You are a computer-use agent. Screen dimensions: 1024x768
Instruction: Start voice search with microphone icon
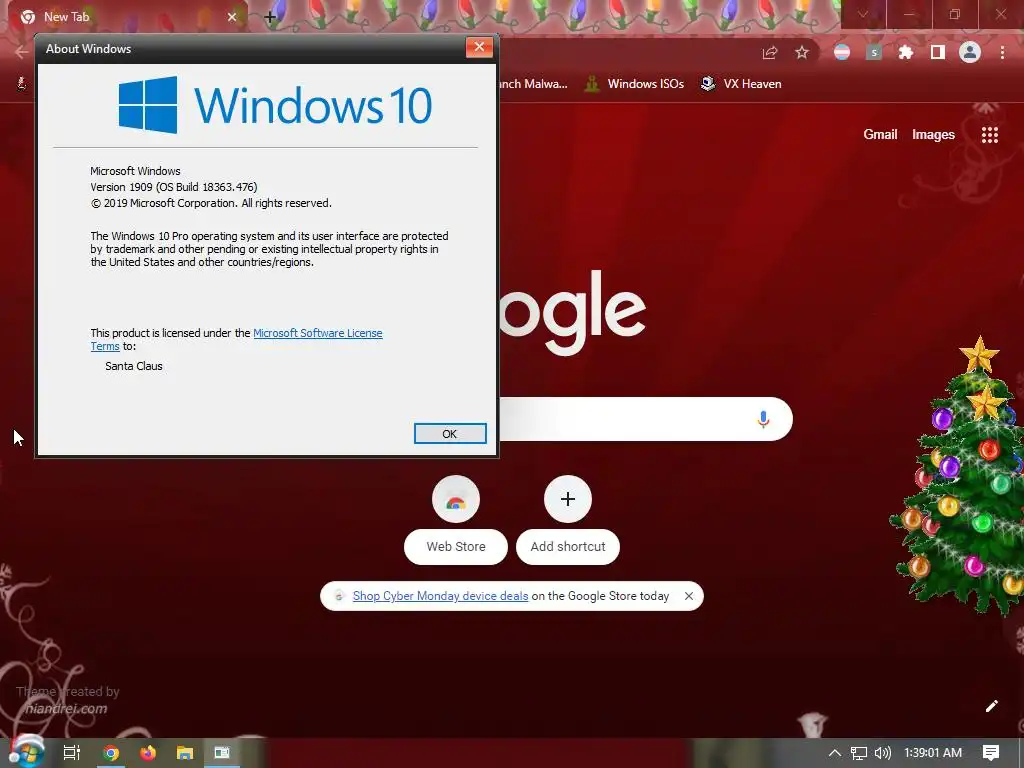click(763, 419)
